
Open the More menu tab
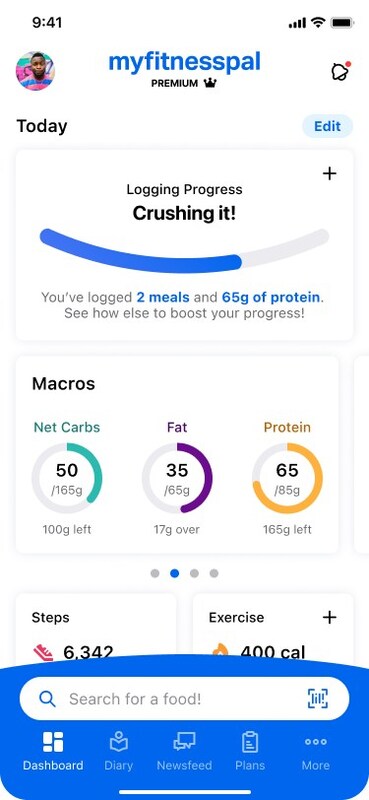315,751
